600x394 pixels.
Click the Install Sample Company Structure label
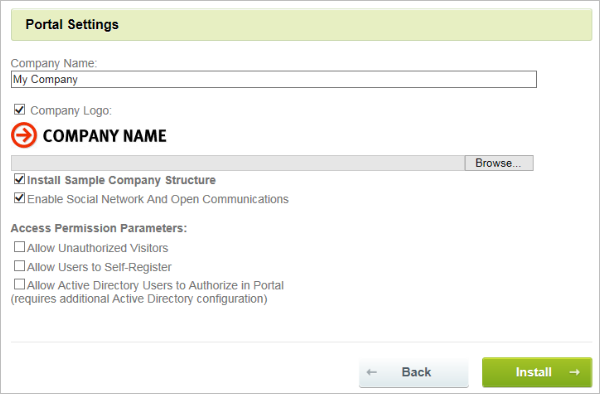click(x=121, y=180)
